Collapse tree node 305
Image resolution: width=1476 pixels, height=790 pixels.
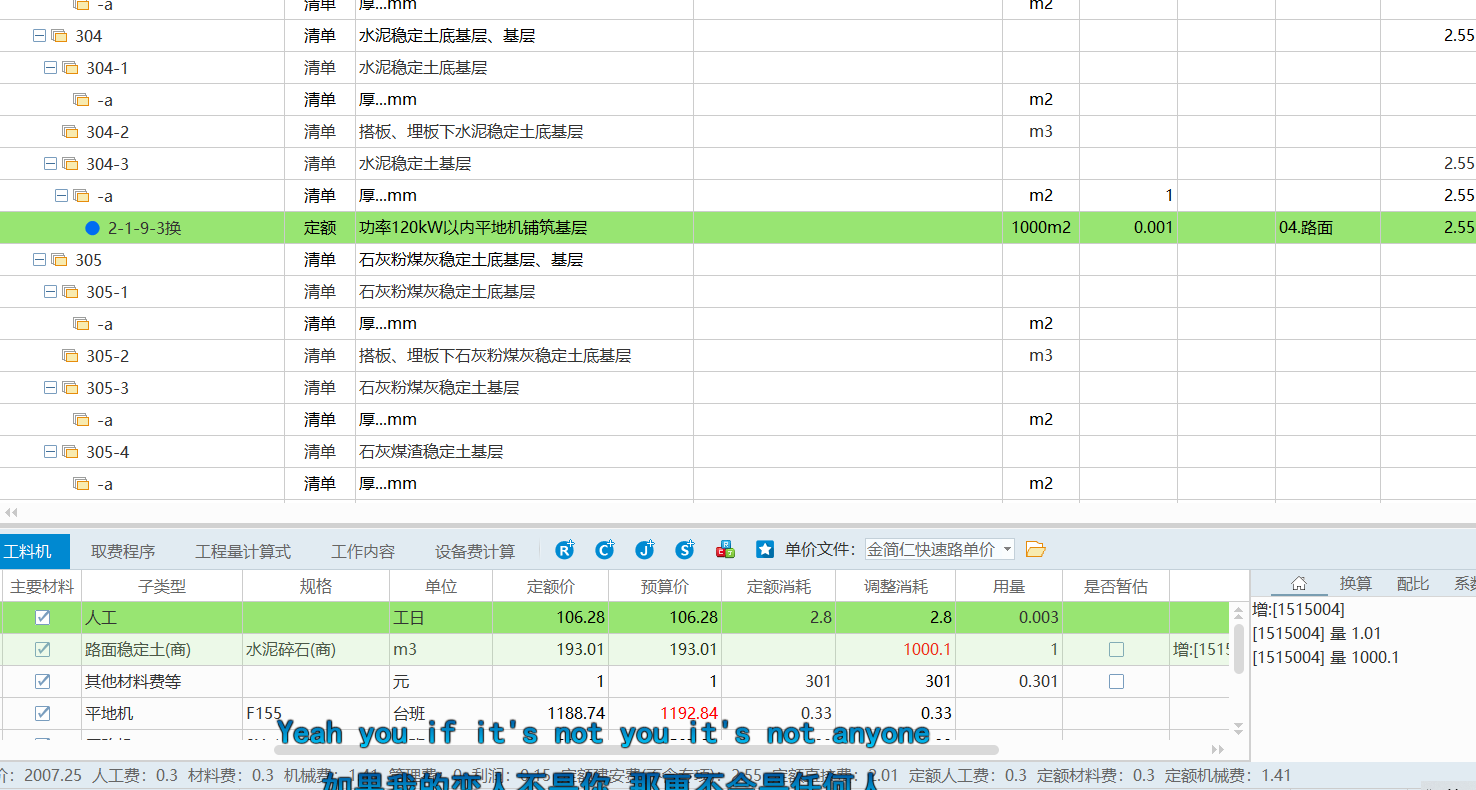point(39,260)
